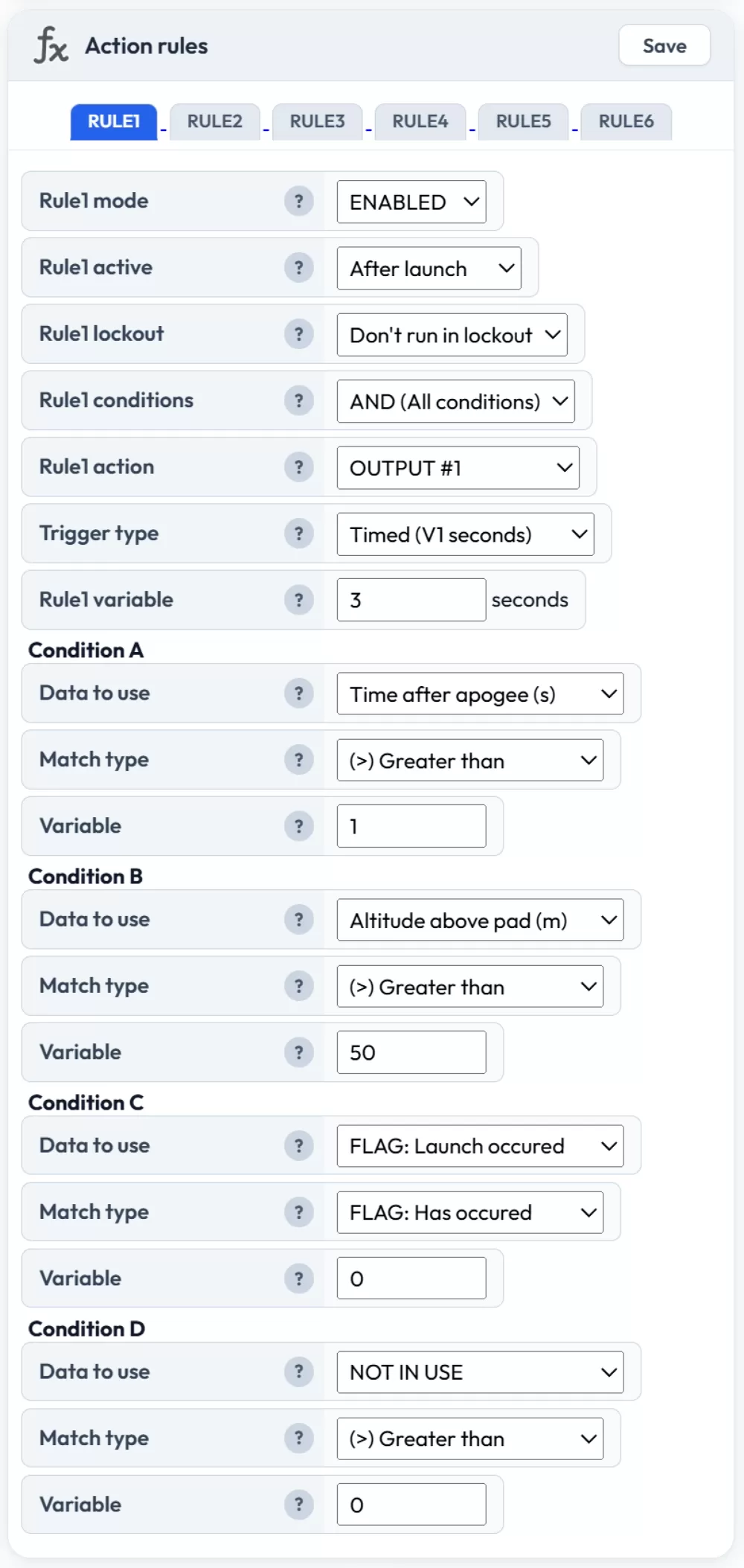Open the Rule1 mode ENABLED dropdown
This screenshot has width=744, height=1568.
pyautogui.click(x=411, y=202)
